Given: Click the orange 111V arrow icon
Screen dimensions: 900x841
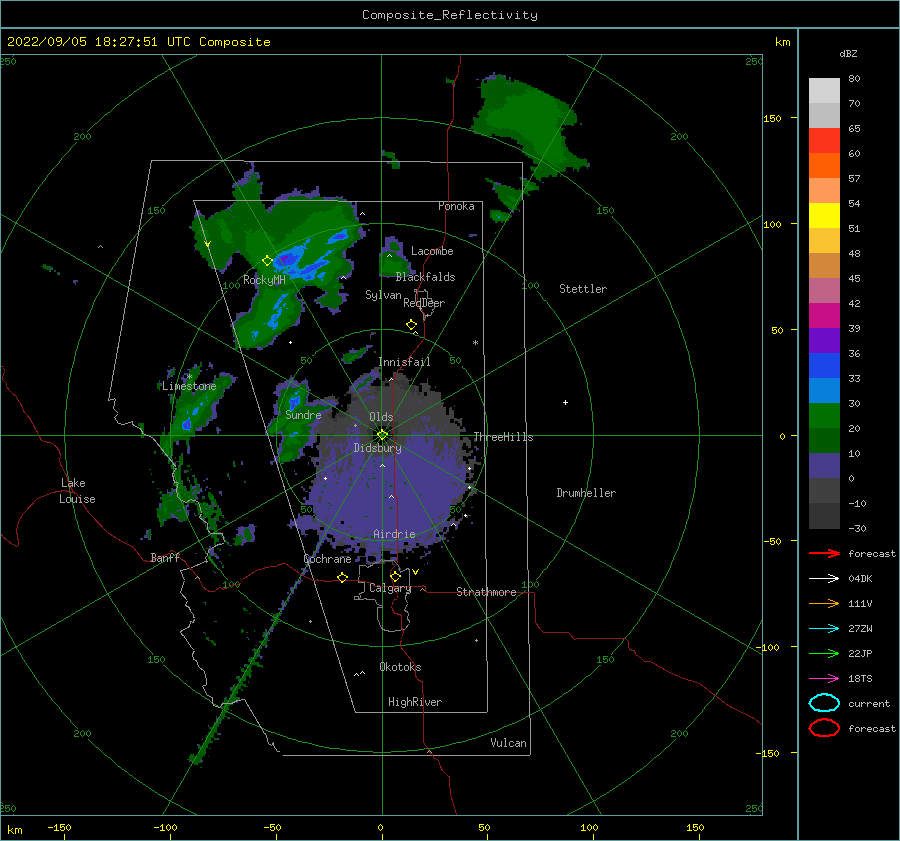Looking at the screenshot, I should coord(824,603).
